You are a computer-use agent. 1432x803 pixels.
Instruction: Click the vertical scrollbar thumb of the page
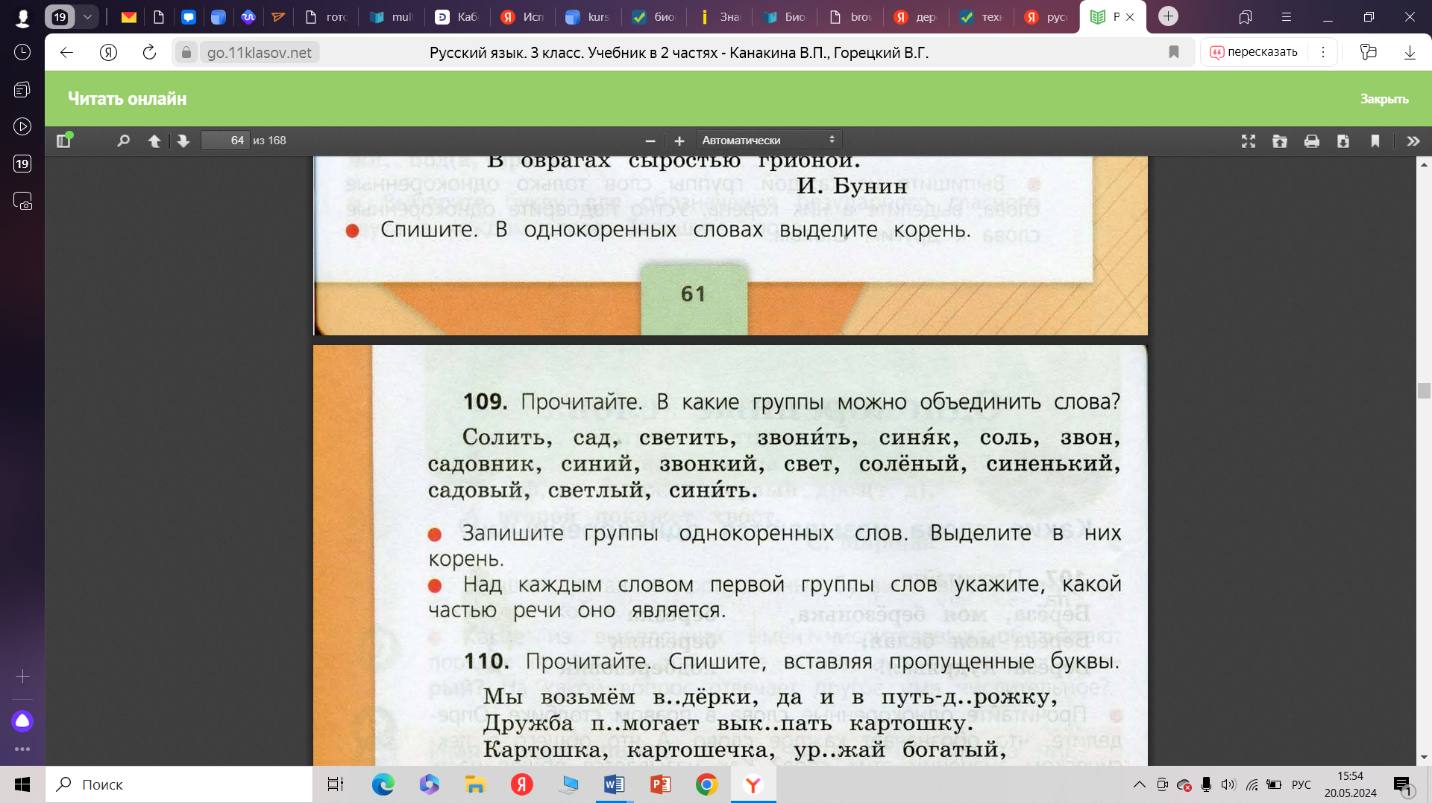pyautogui.click(x=1424, y=391)
